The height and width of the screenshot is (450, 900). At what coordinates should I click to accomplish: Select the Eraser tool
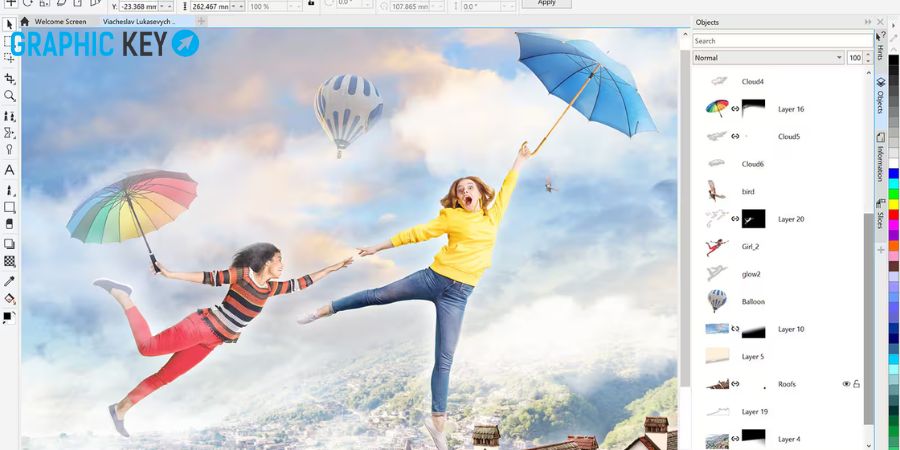click(9, 224)
